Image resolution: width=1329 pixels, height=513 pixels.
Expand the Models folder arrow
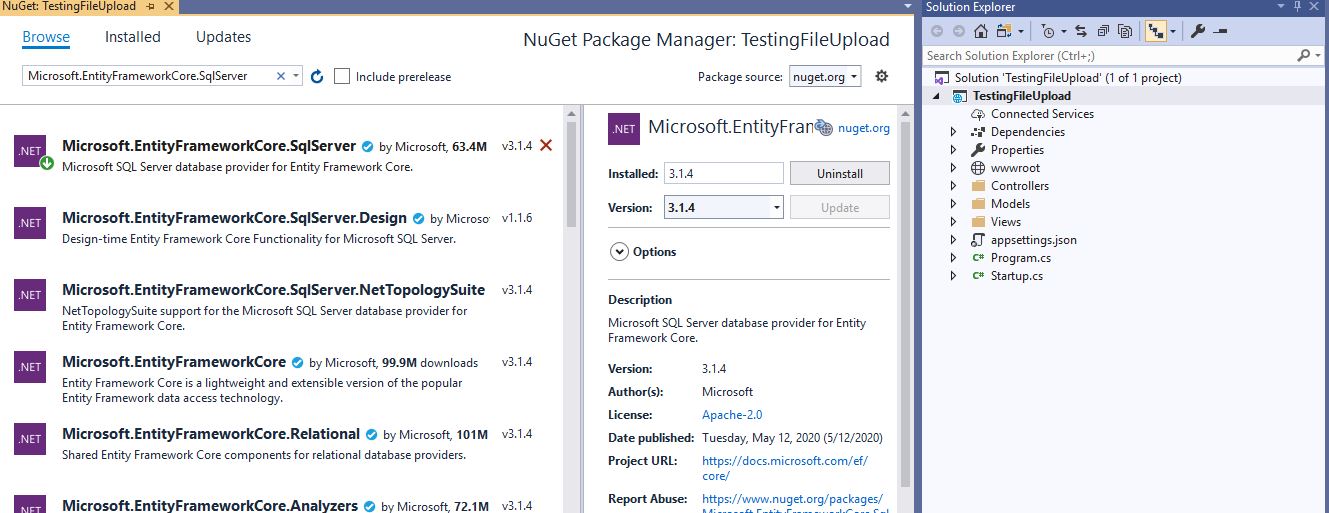[954, 204]
